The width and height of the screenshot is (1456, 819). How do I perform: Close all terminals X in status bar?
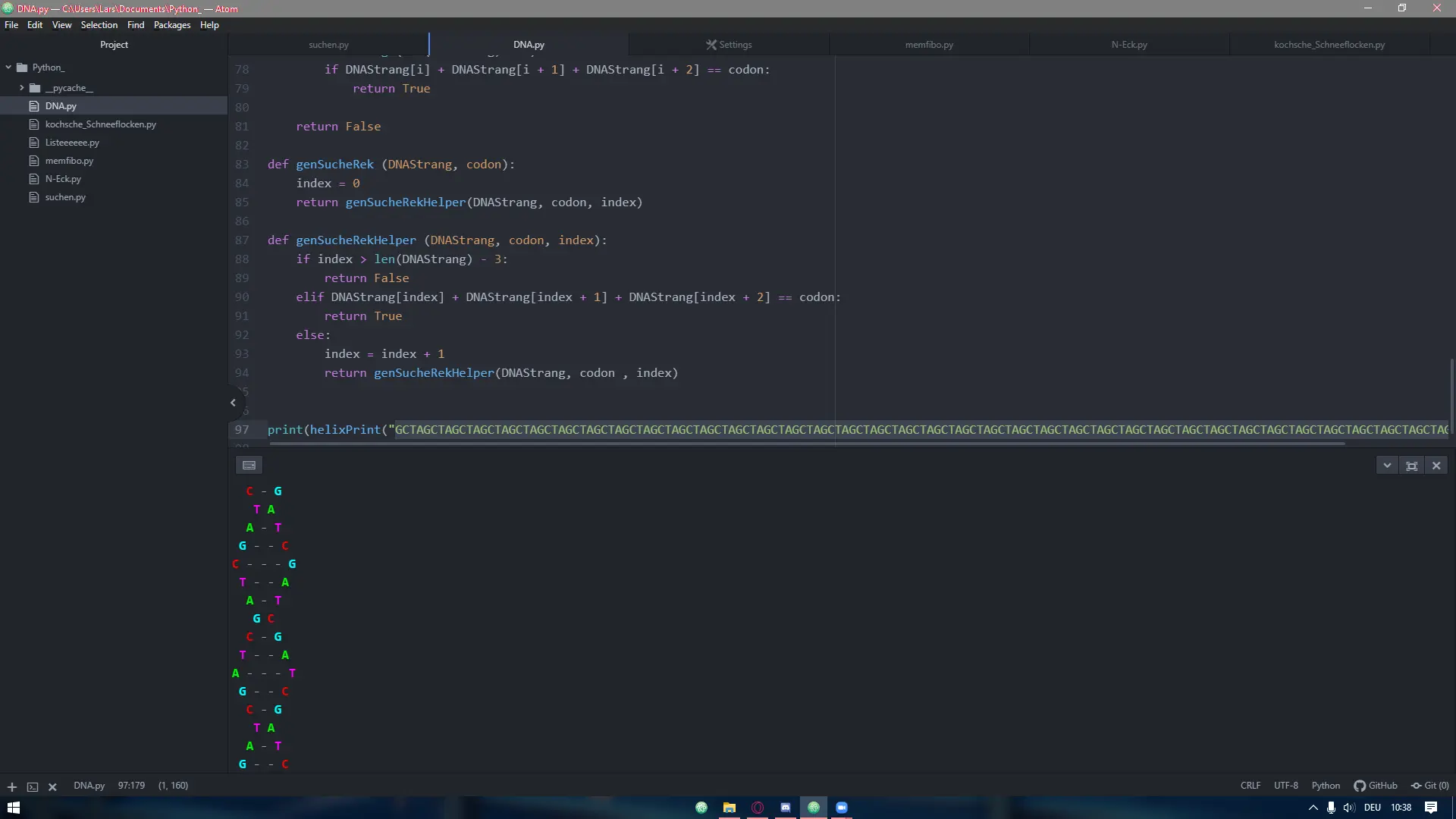coord(52,786)
